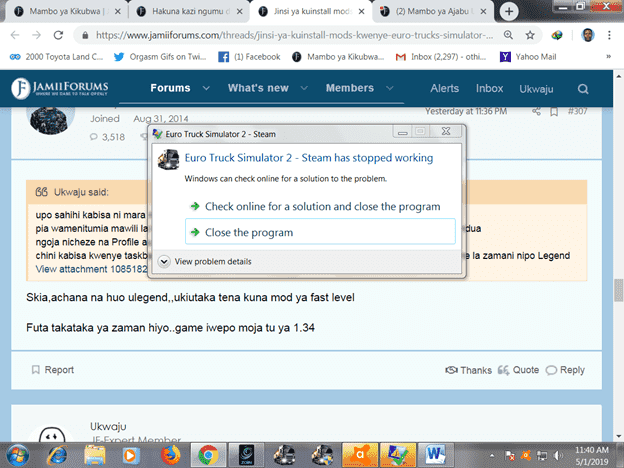The image size is (624, 468).
Task: Click taskbar clock showing 11:40 AM
Action: [x=592, y=456]
